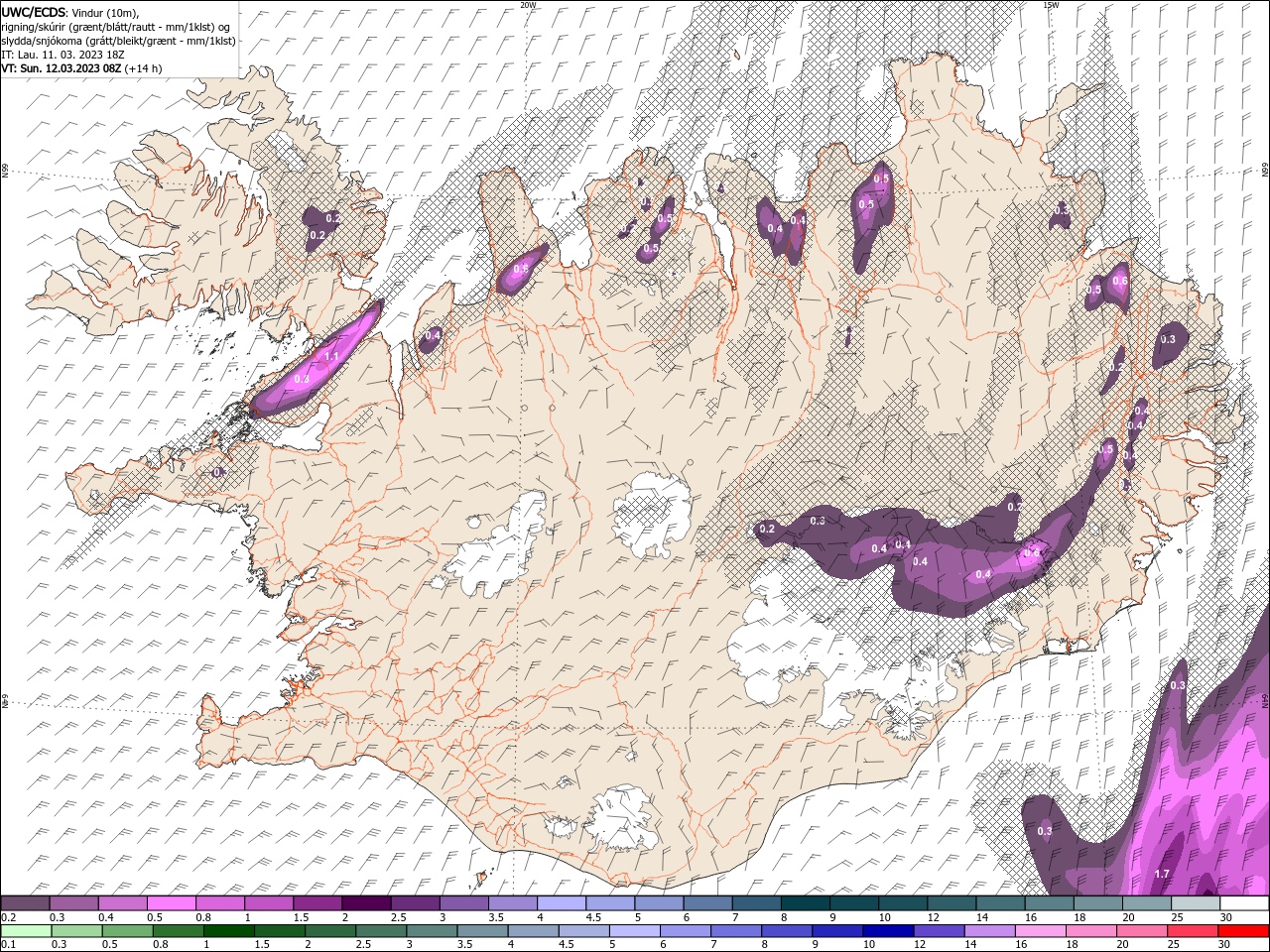Click the 'rigning/skúrir' legend description line

[x=116, y=27]
